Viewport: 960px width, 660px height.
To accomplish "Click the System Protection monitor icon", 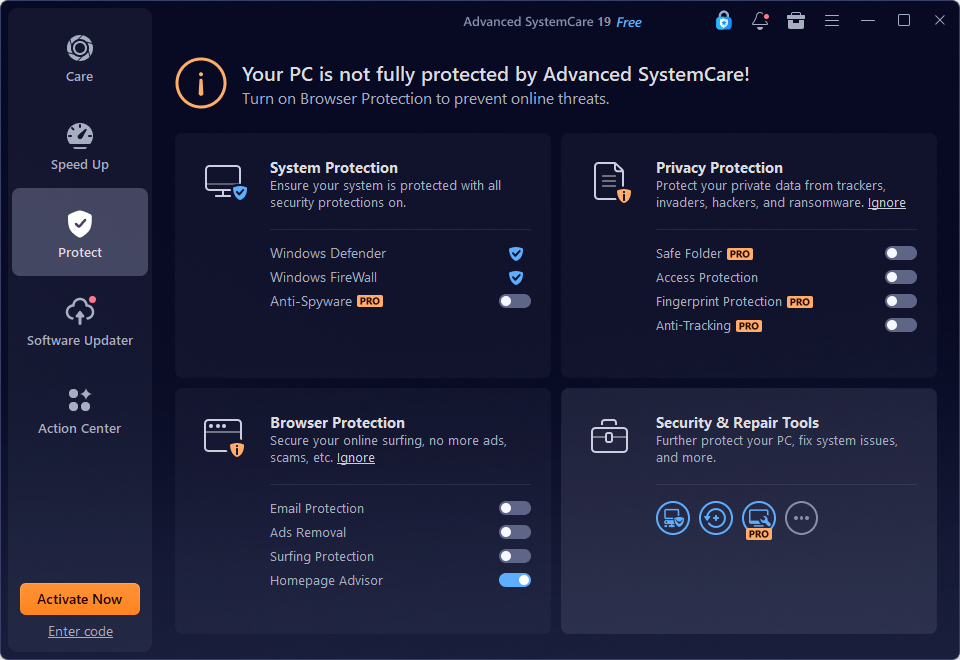I will (225, 182).
